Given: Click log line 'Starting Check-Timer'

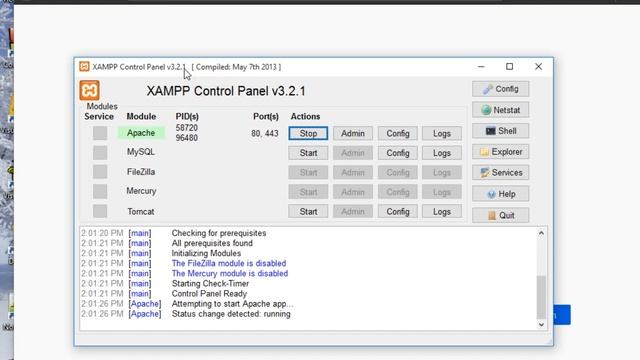Looking at the screenshot, I should click(210, 283).
